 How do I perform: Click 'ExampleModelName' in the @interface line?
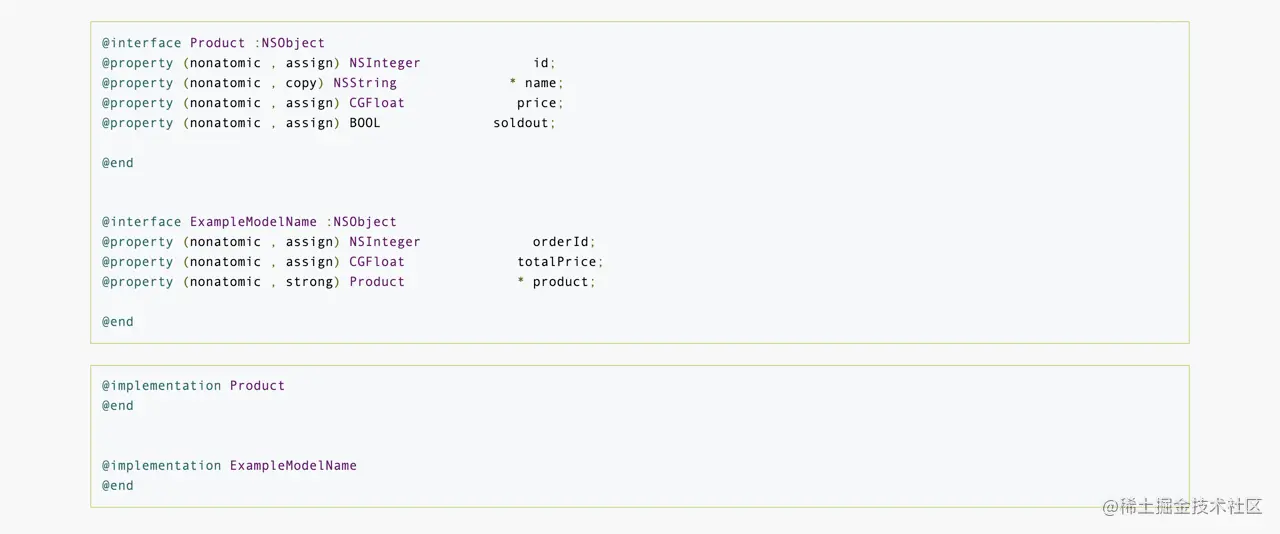(x=253, y=222)
